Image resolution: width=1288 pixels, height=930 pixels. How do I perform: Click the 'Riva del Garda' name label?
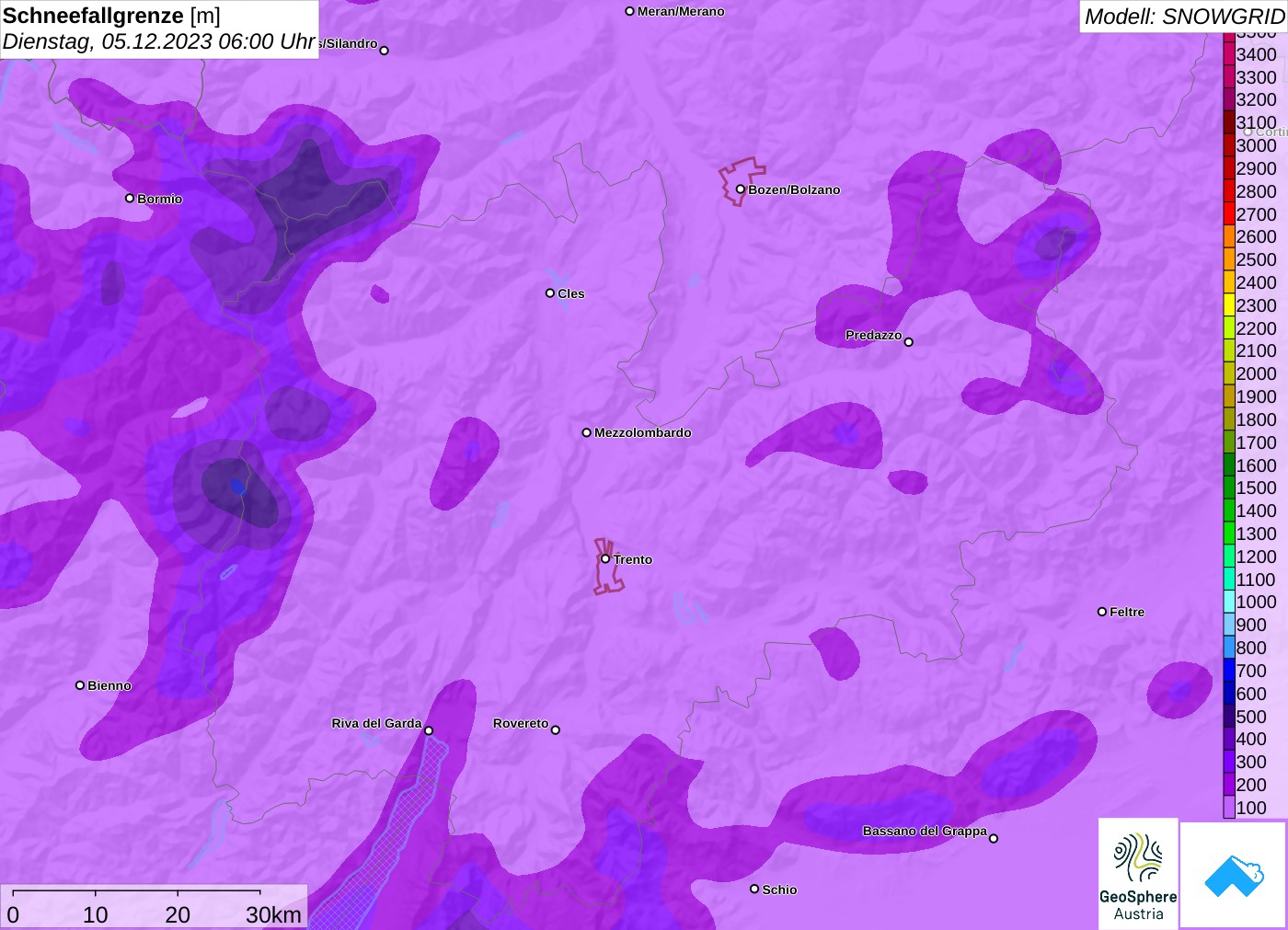[x=376, y=723]
